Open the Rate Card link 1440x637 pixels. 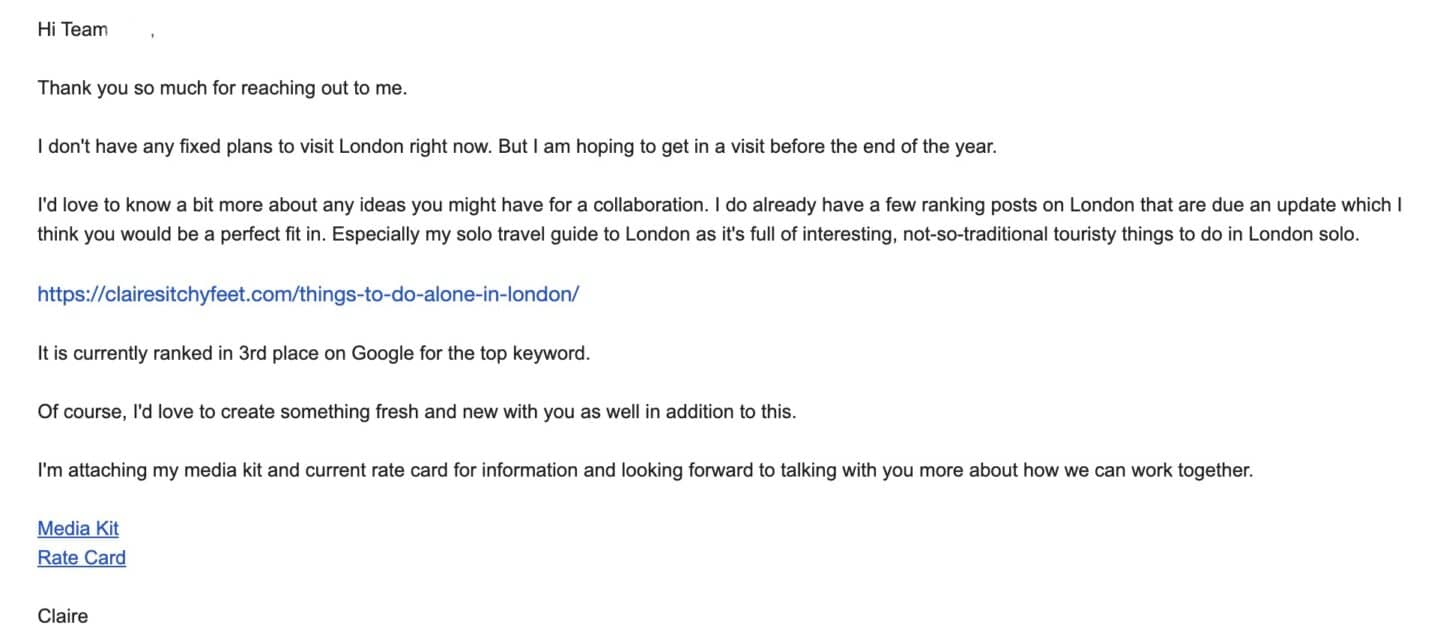(82, 557)
